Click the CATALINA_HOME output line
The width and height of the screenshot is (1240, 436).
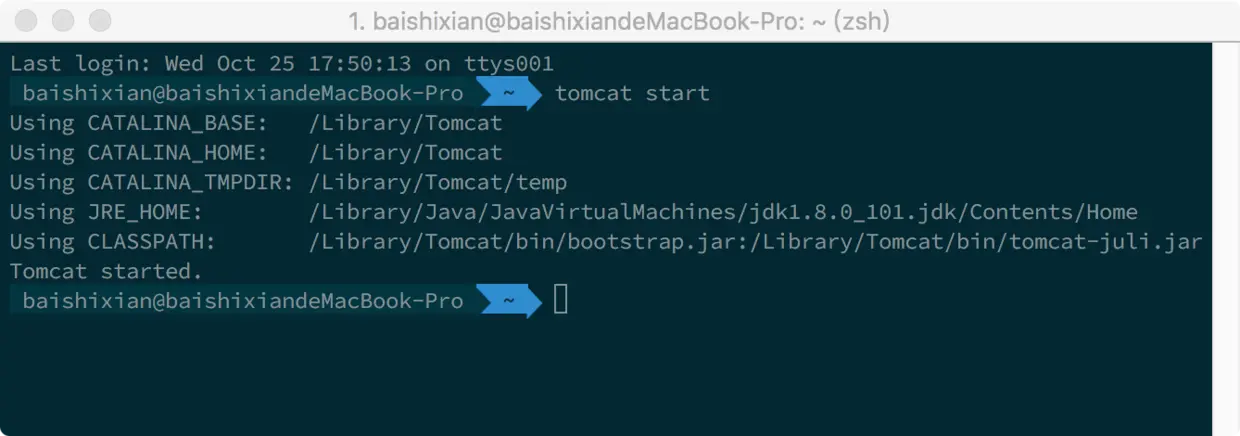tap(256, 153)
